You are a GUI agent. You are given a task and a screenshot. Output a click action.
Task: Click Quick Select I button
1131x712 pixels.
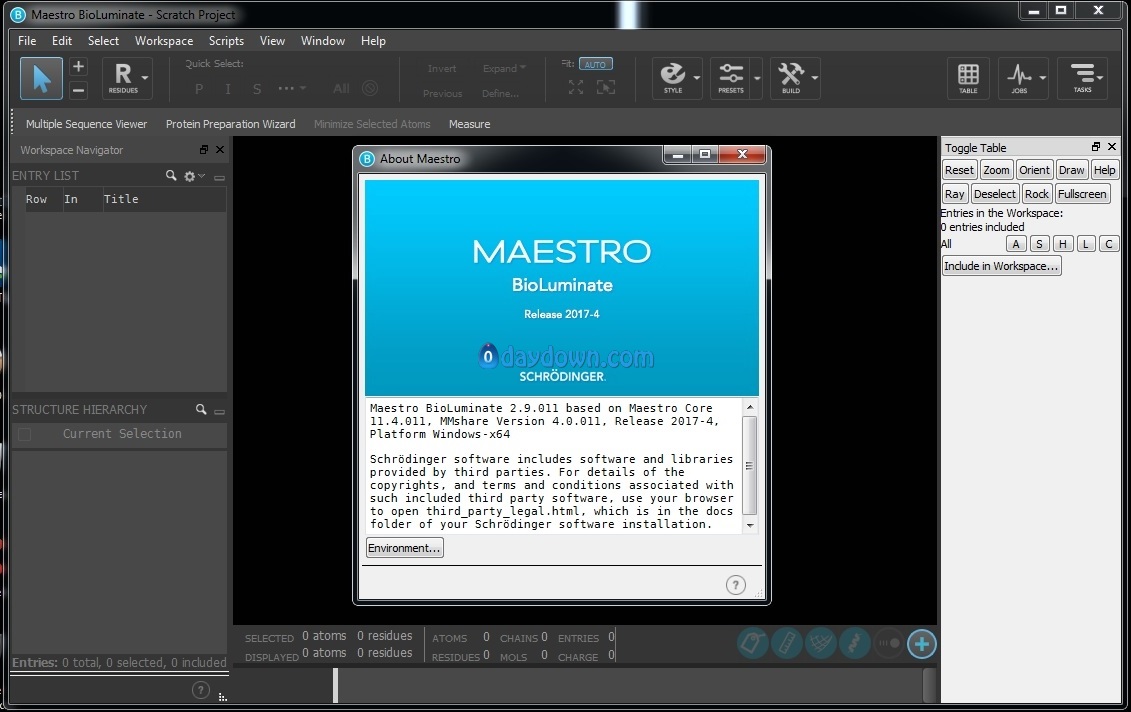(228, 89)
